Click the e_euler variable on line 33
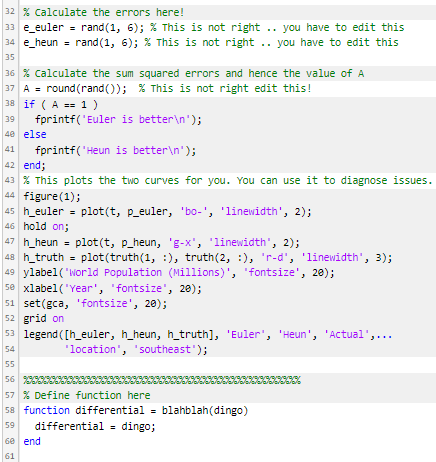The image size is (436, 462). coord(43,27)
